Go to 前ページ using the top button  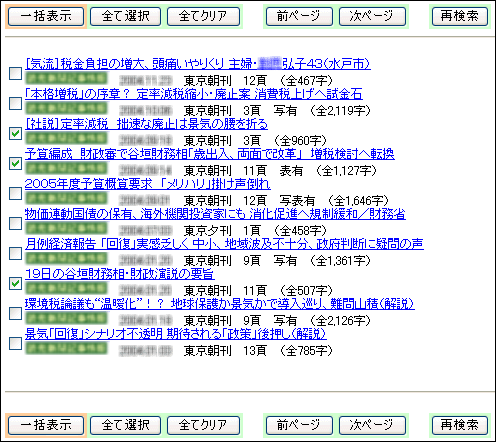(299, 16)
